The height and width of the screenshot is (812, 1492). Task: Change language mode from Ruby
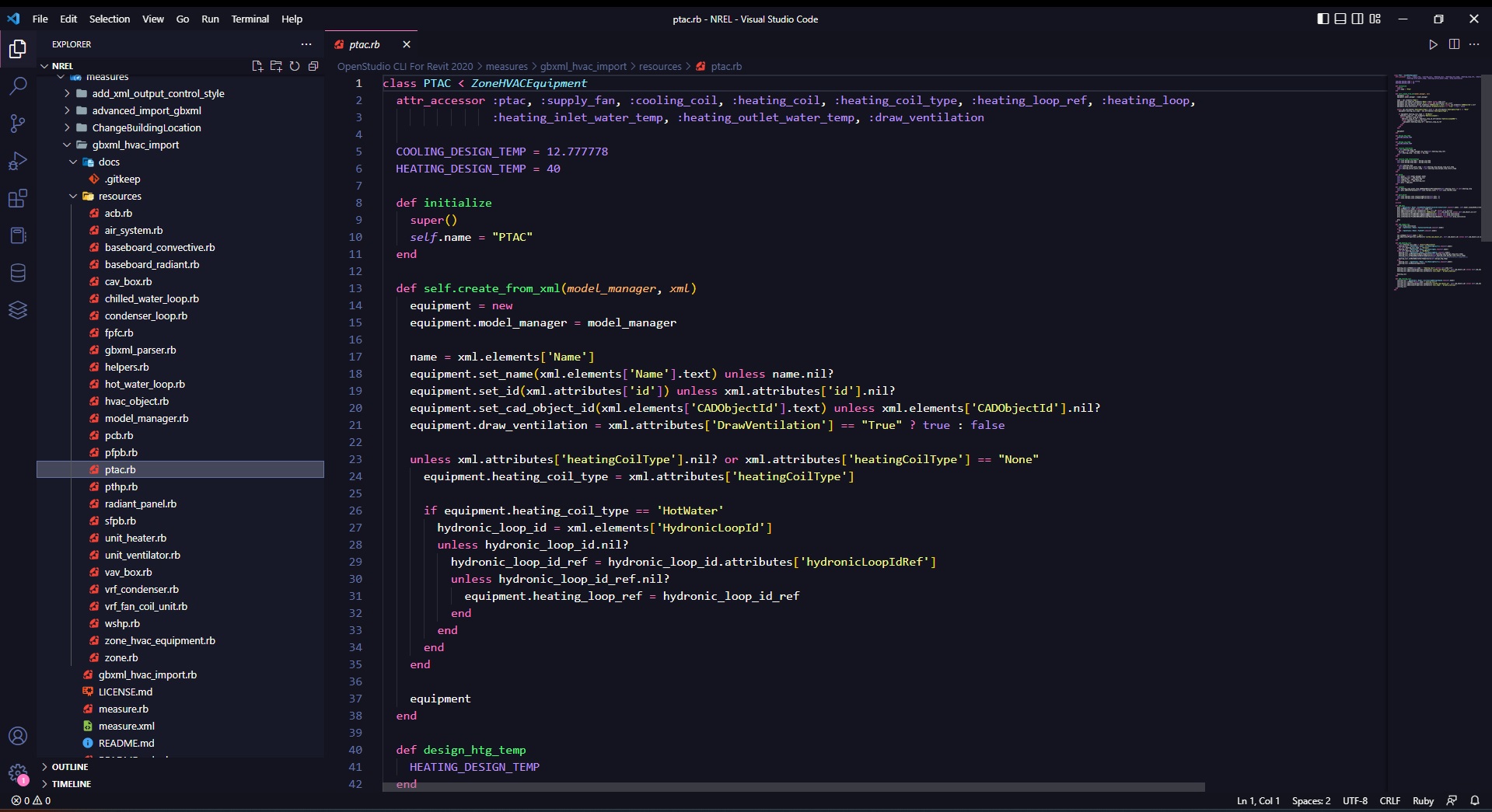[x=1423, y=800]
